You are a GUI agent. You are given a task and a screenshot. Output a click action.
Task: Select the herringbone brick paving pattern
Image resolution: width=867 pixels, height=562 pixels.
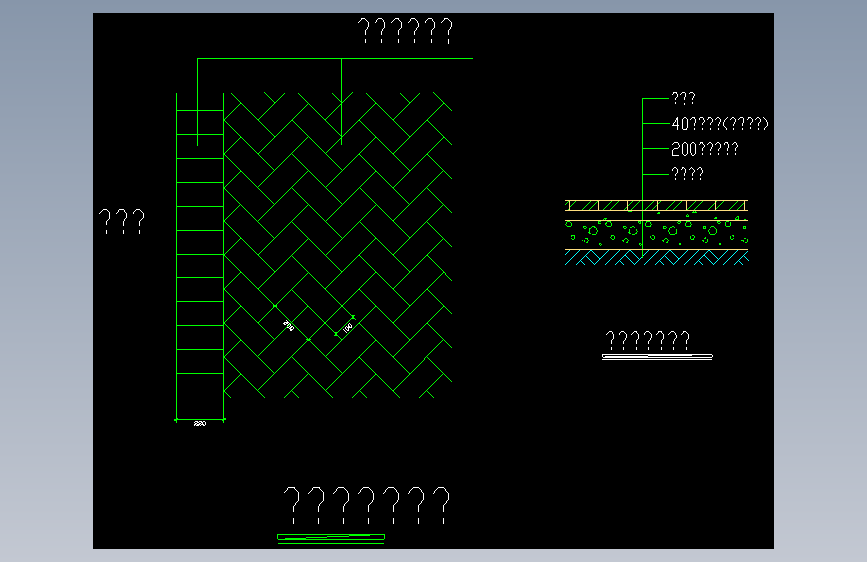(338, 245)
